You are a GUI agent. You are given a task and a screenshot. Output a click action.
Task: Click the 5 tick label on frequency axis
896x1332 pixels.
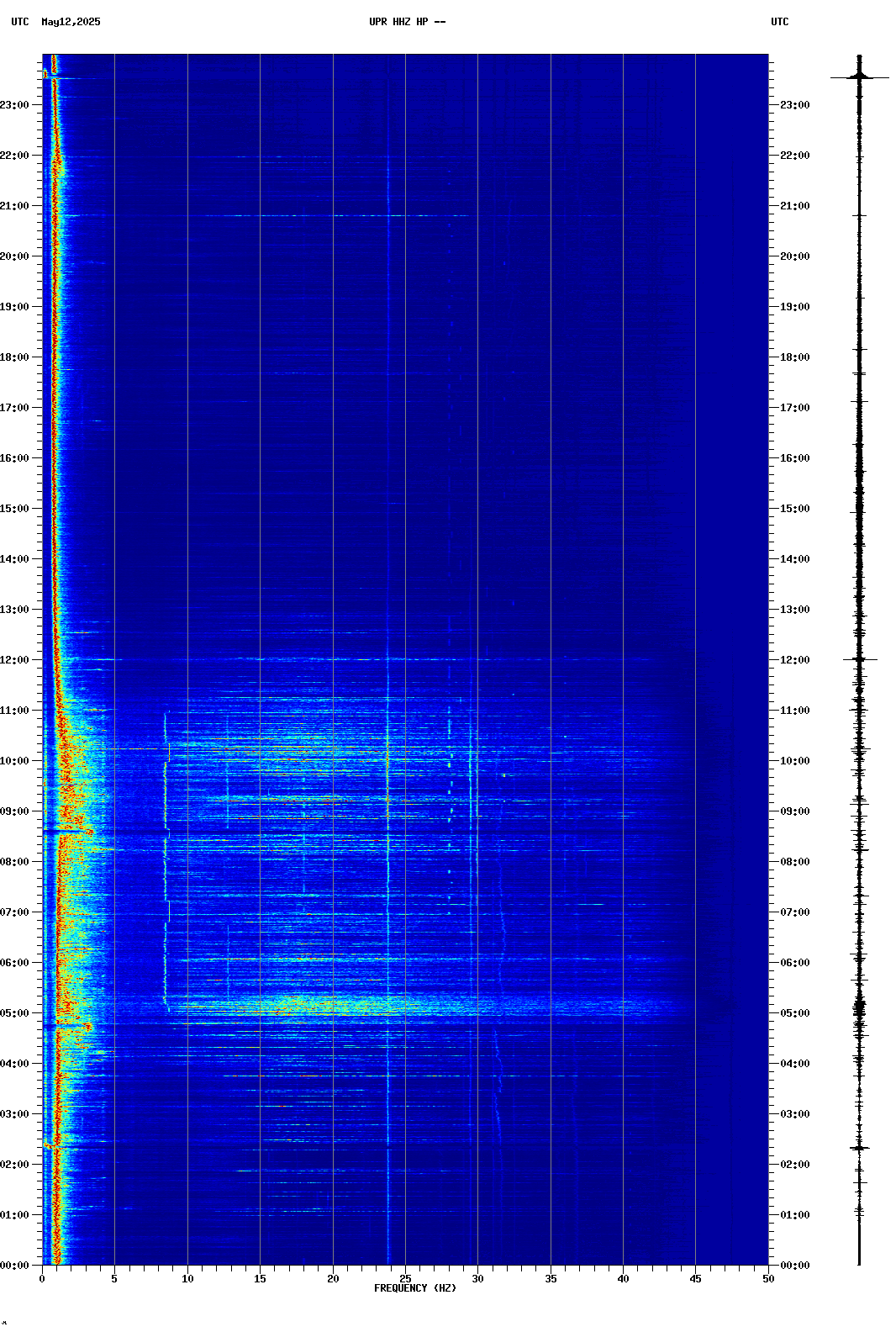click(x=114, y=1279)
